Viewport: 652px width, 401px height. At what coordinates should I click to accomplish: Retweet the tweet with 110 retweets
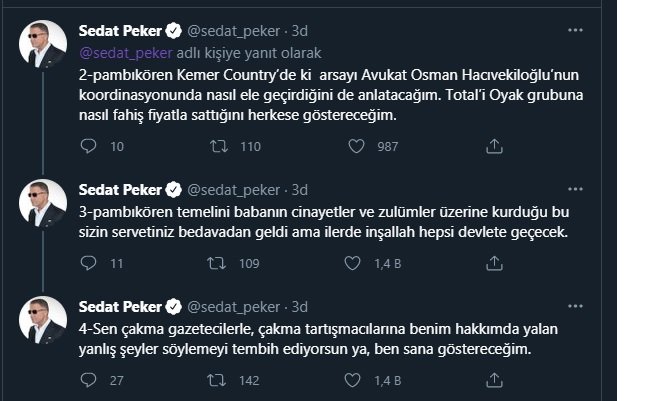point(219,146)
